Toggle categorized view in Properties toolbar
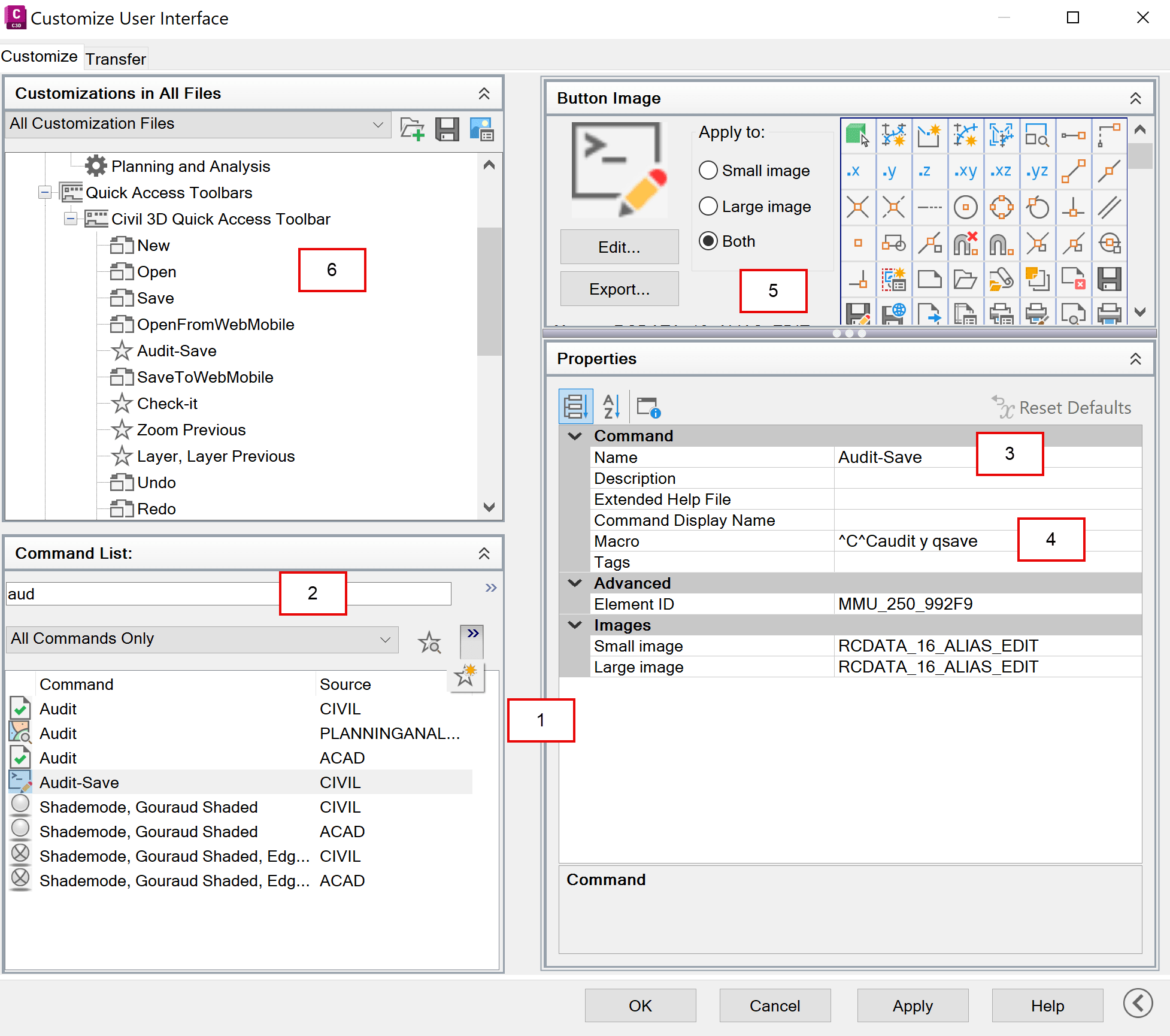Viewport: 1170px width, 1036px height. click(575, 407)
